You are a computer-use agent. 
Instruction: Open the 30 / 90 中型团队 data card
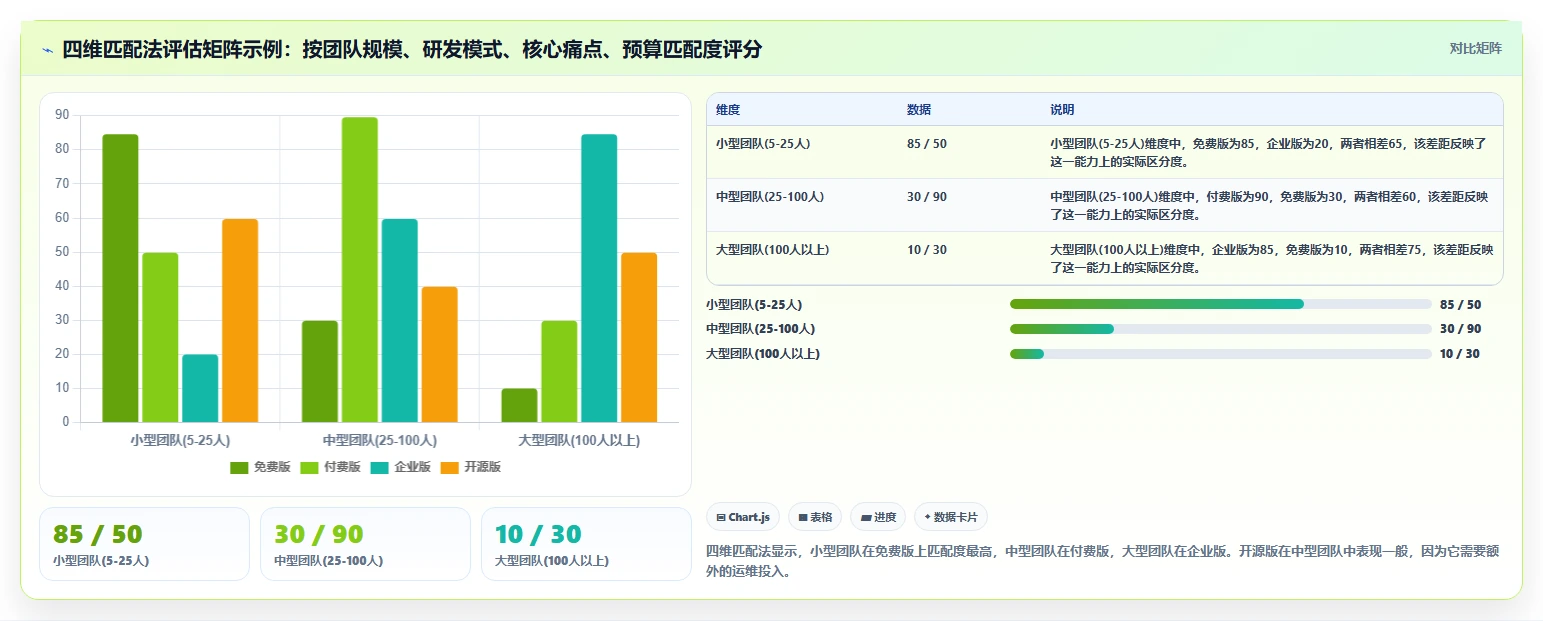pyautogui.click(x=365, y=544)
